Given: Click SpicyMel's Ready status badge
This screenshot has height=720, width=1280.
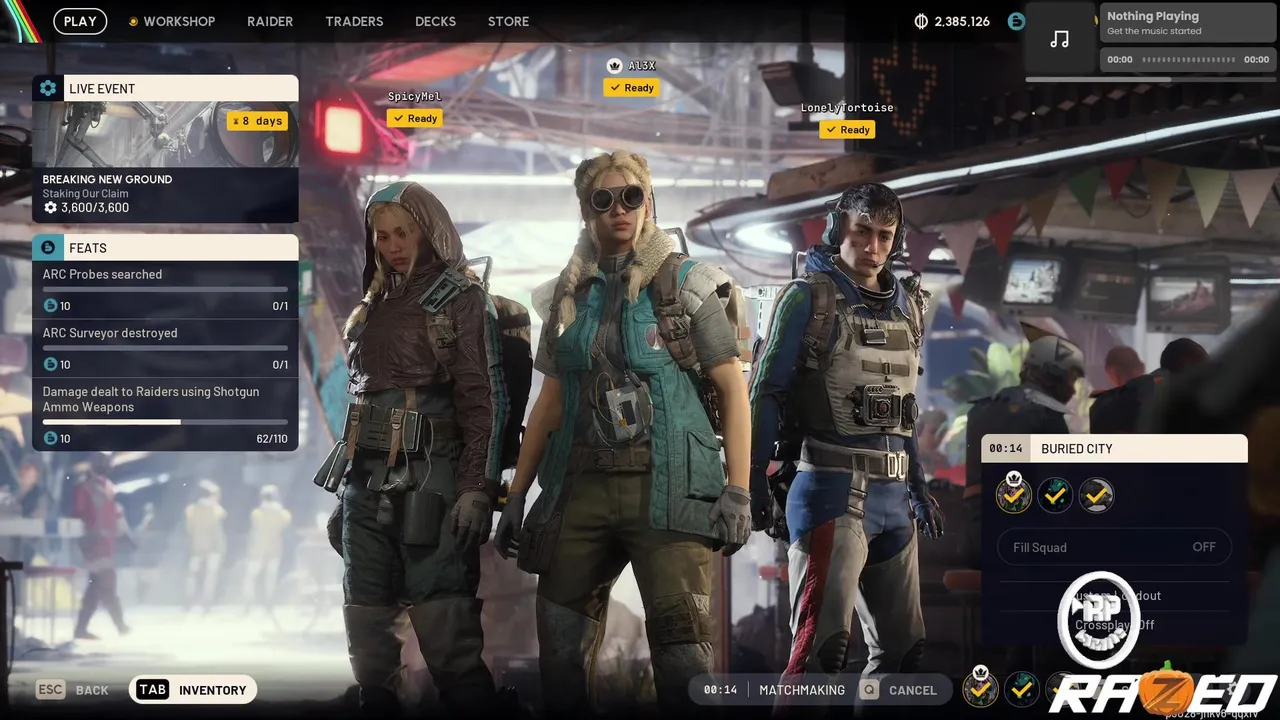Looking at the screenshot, I should [x=415, y=118].
